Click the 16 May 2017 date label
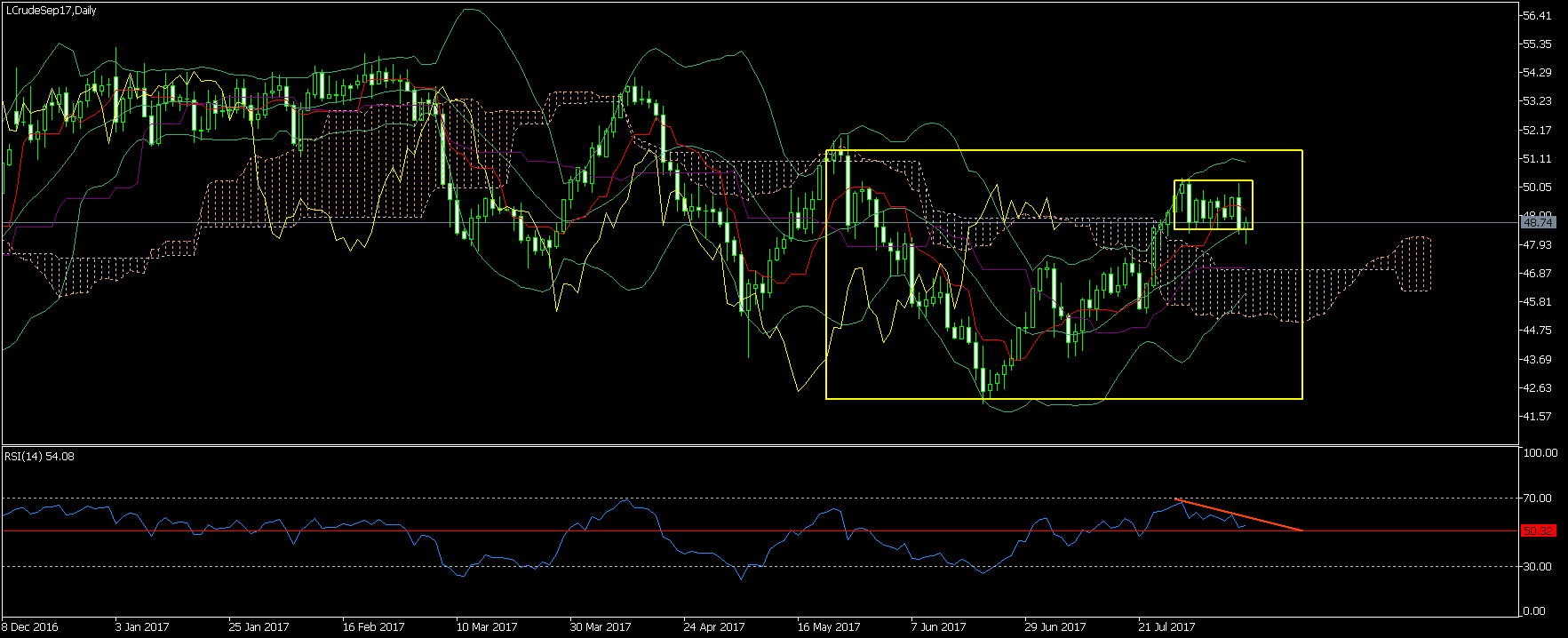This screenshot has height=638, width=1568. click(829, 626)
